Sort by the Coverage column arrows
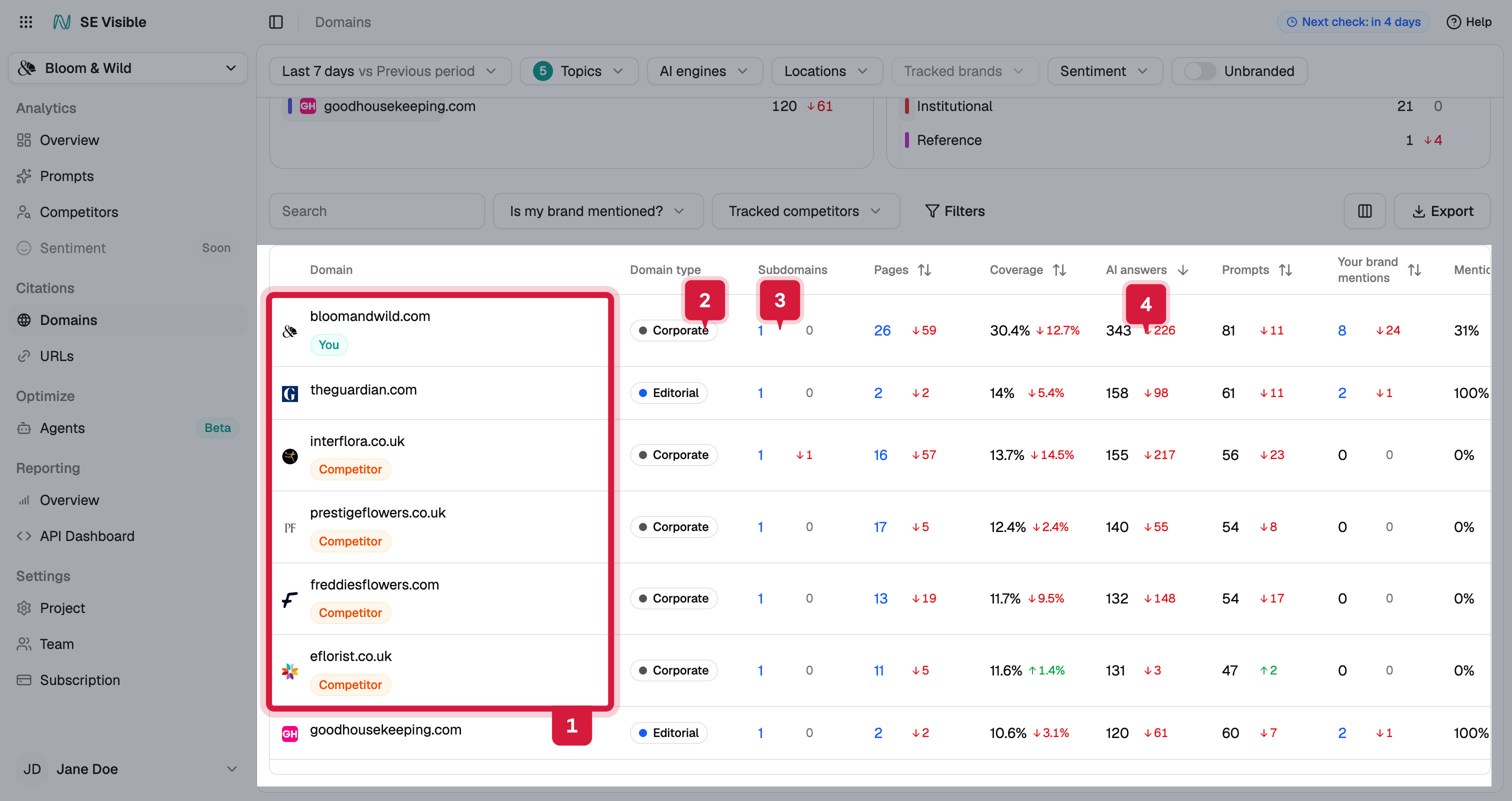The image size is (1512, 801). [x=1059, y=270]
